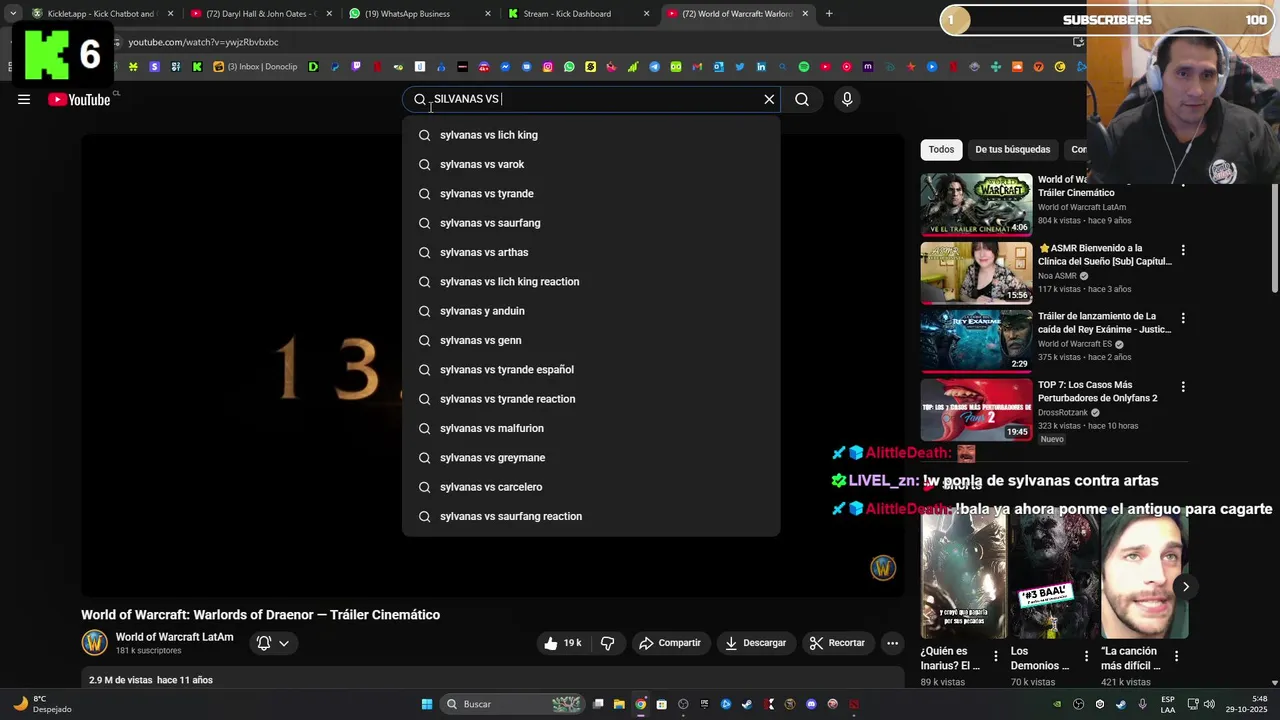The image size is (1280, 720).
Task: Advance the Shorts shelf with the right arrow
Action: (x=1185, y=587)
